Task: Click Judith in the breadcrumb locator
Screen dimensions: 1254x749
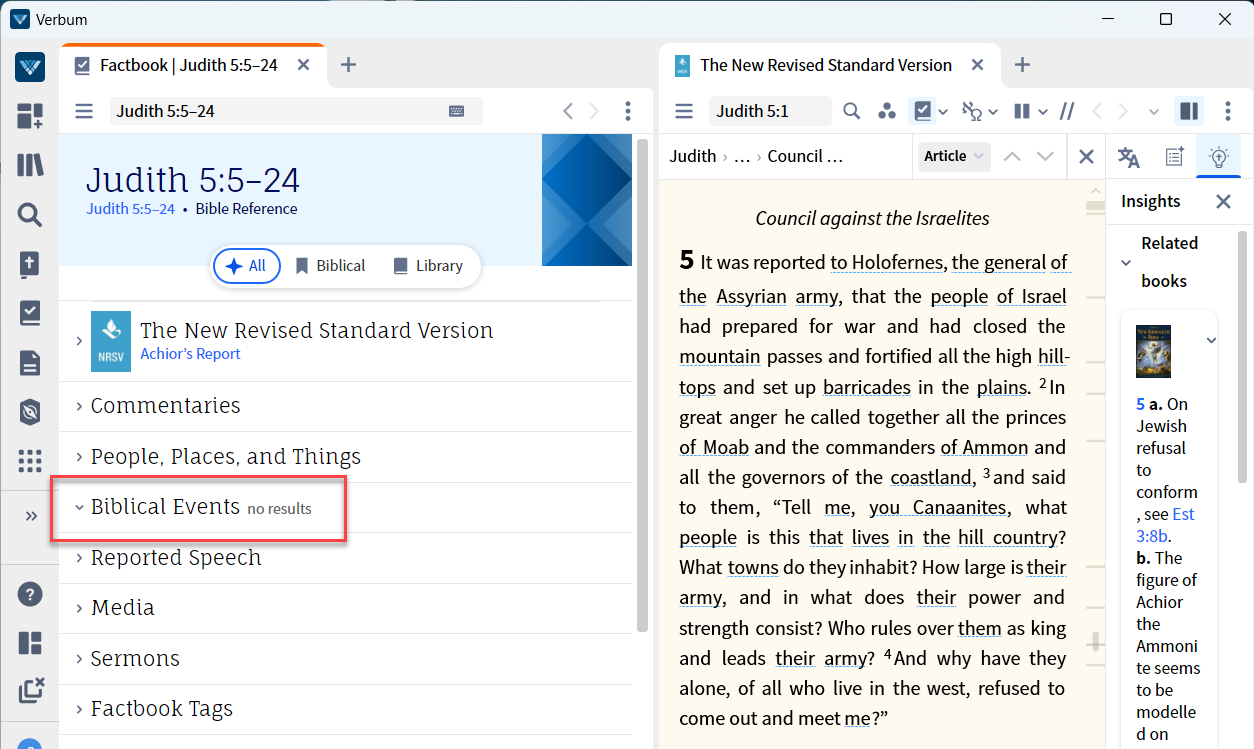Action: (x=693, y=156)
